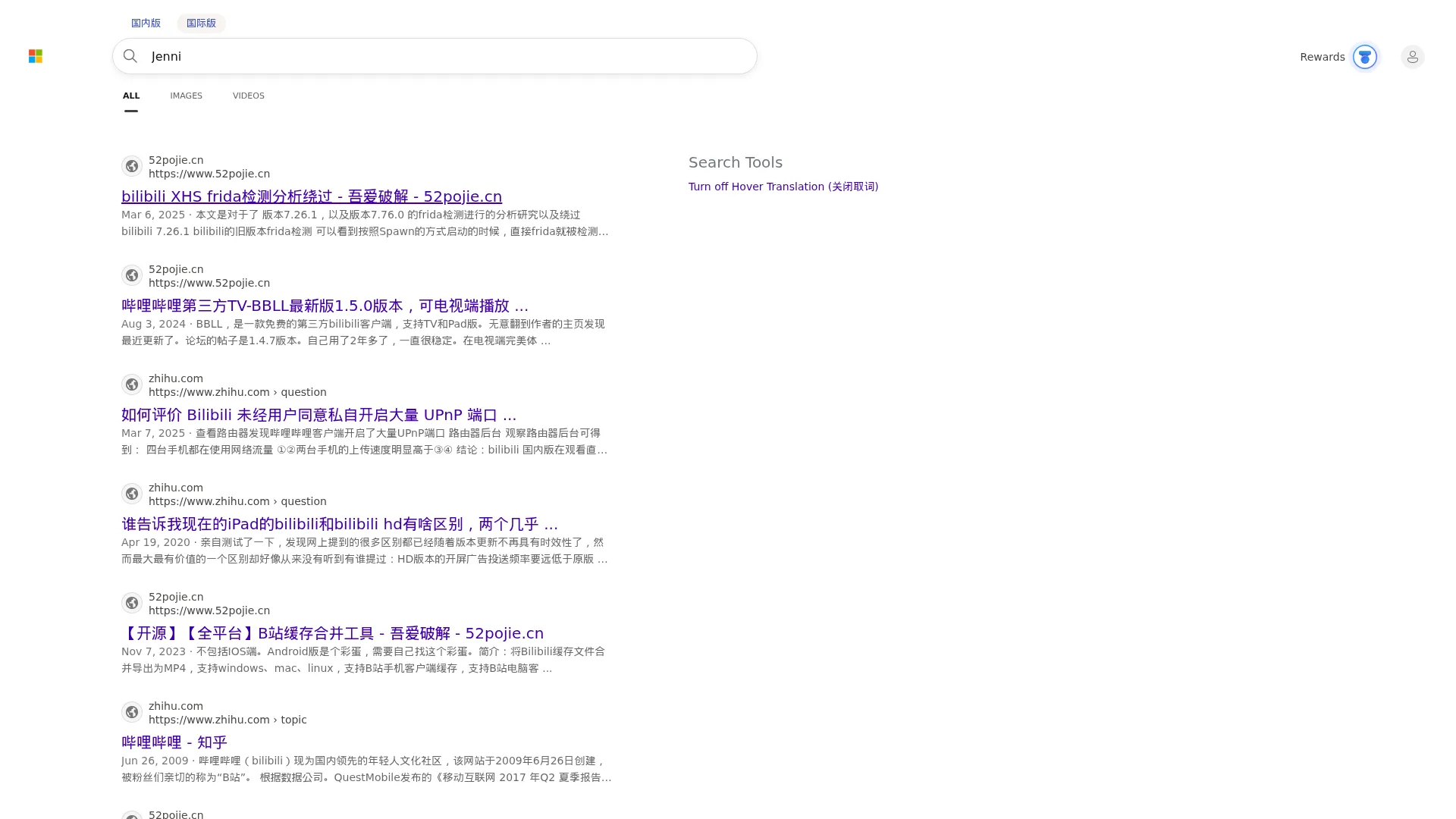Click globe icon beside Bilibili UPnP result
This screenshot has width=1456, height=819.
click(x=132, y=384)
